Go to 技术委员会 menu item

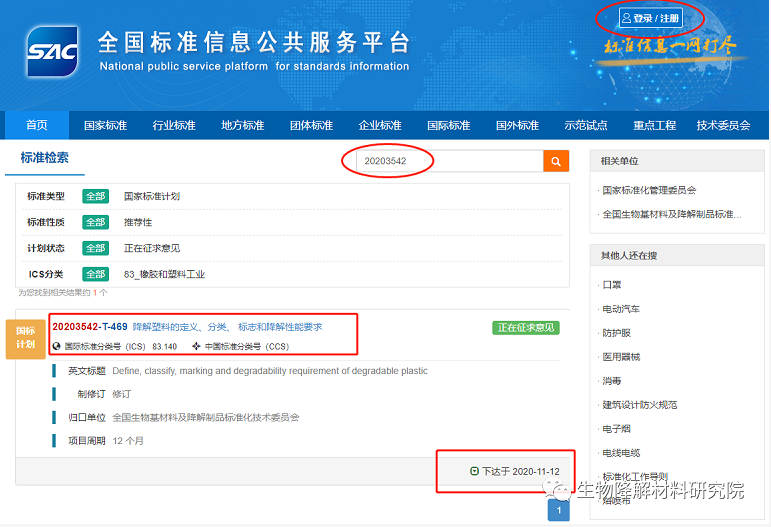pos(723,125)
